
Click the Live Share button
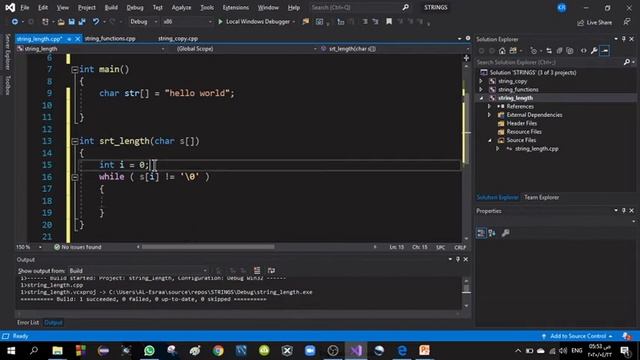pyautogui.click(x=594, y=22)
